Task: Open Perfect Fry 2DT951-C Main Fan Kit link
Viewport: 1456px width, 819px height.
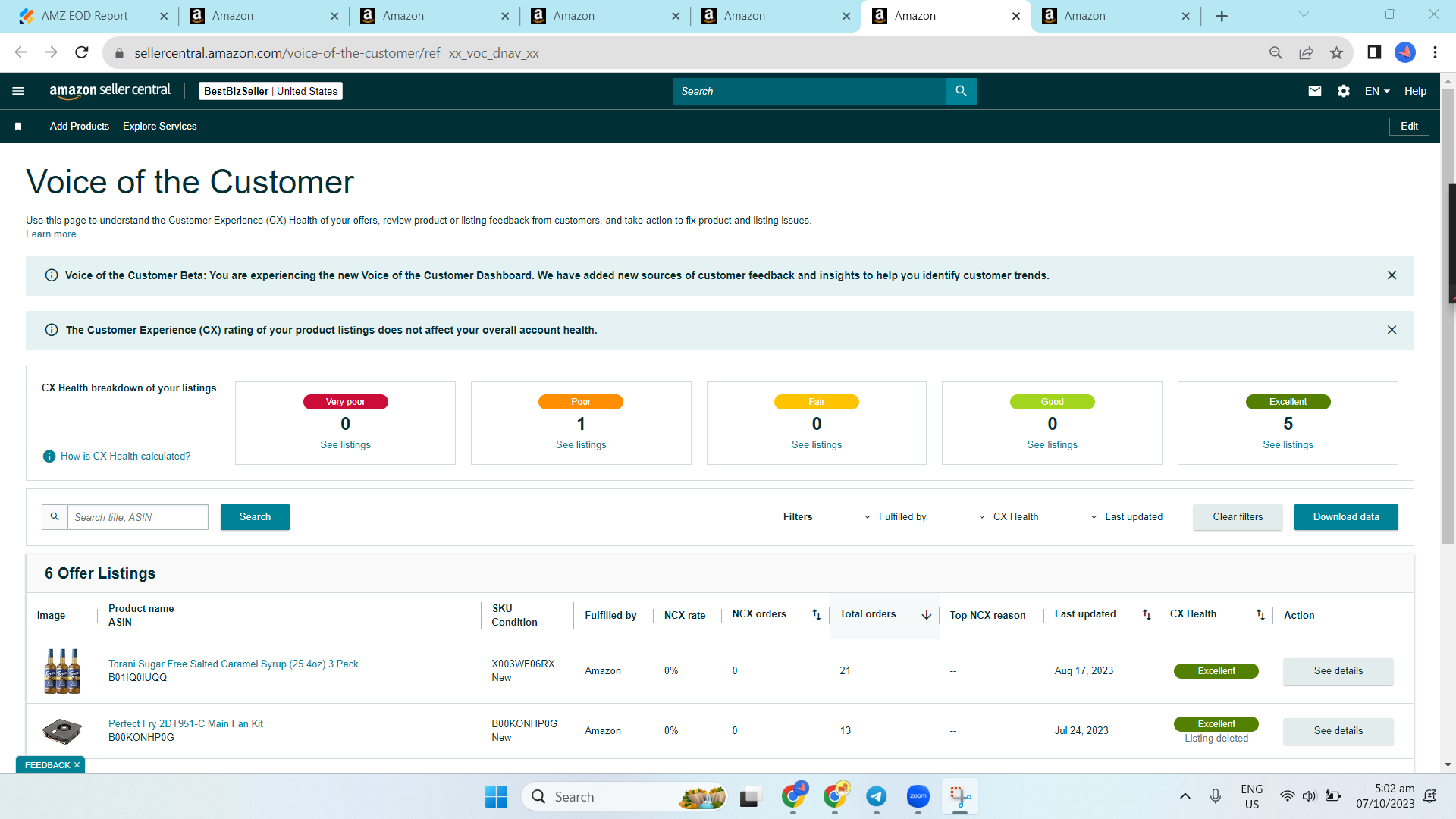Action: 185,724
